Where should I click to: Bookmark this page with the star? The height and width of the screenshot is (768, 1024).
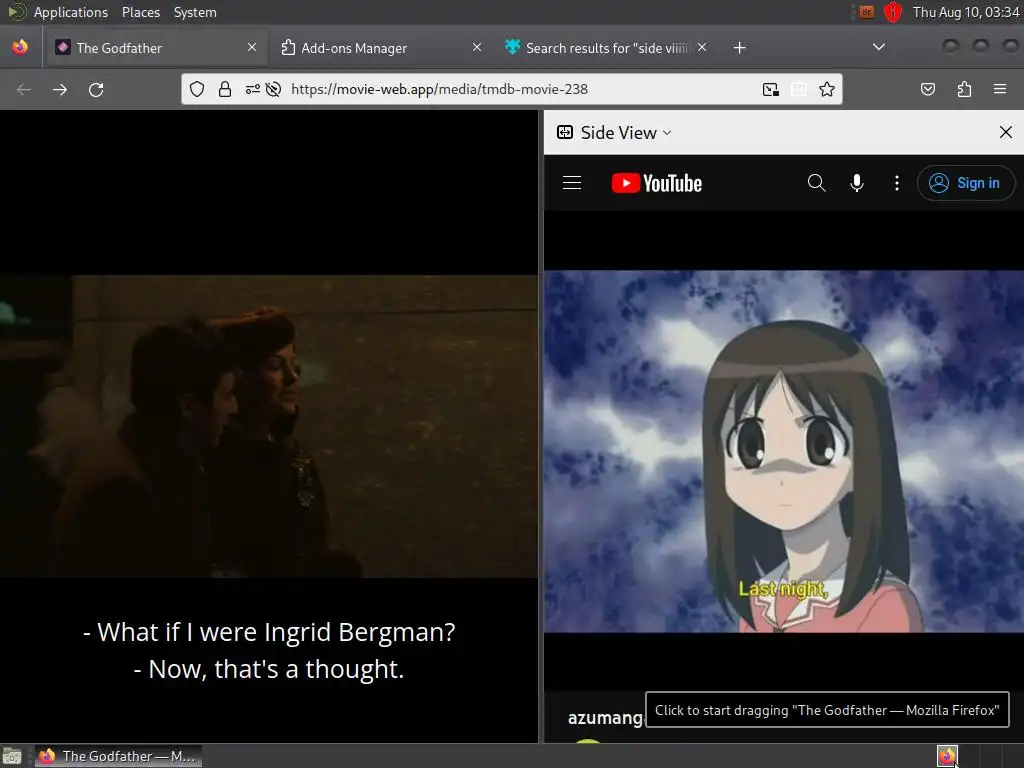click(x=827, y=89)
